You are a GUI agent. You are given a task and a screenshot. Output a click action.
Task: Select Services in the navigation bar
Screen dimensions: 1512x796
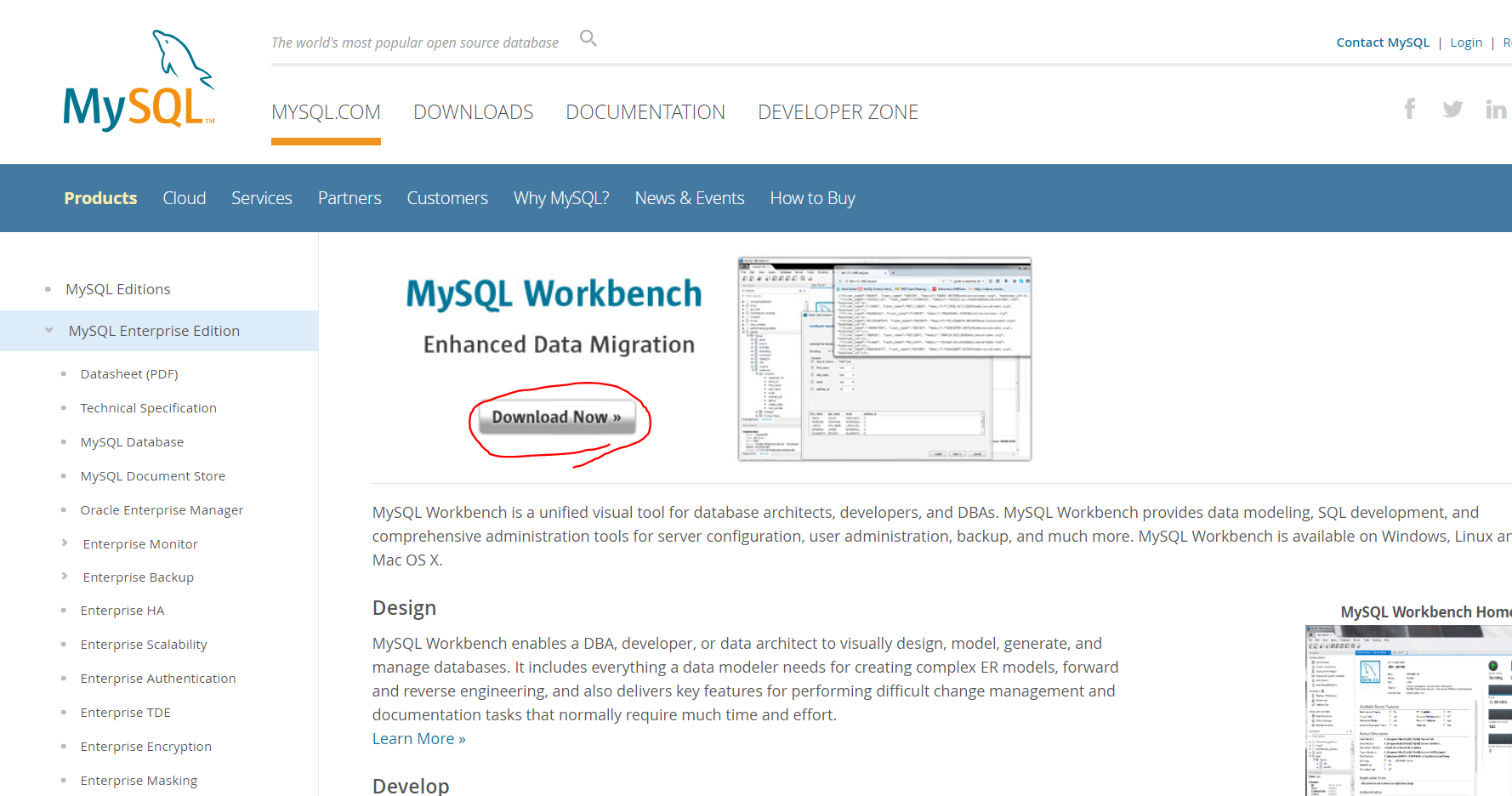tap(262, 198)
